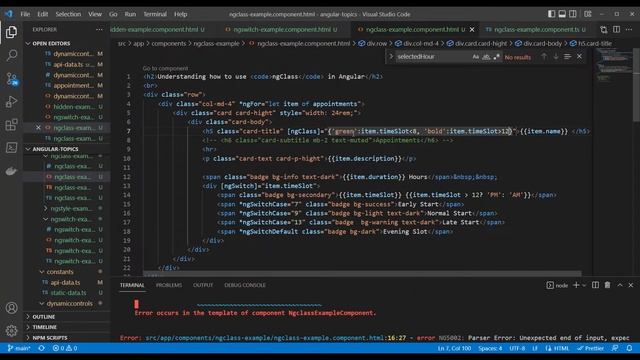This screenshot has height=360, width=640.
Task: Switch to ngclass-example.component.ts tab
Action: 536,29
